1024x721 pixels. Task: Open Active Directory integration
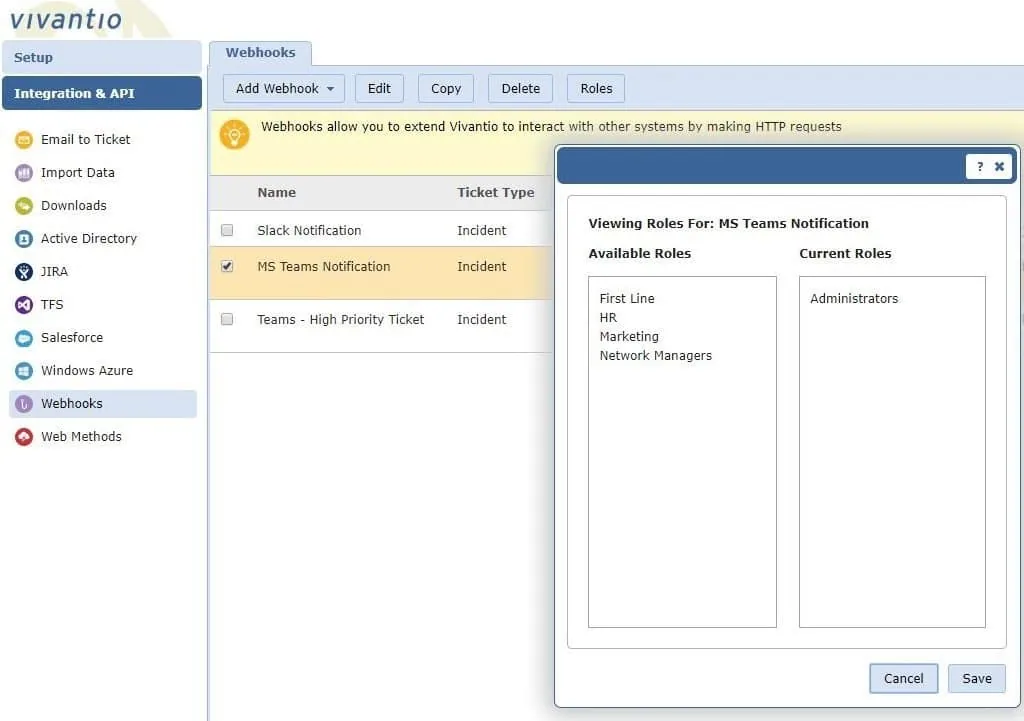pyautogui.click(x=89, y=239)
